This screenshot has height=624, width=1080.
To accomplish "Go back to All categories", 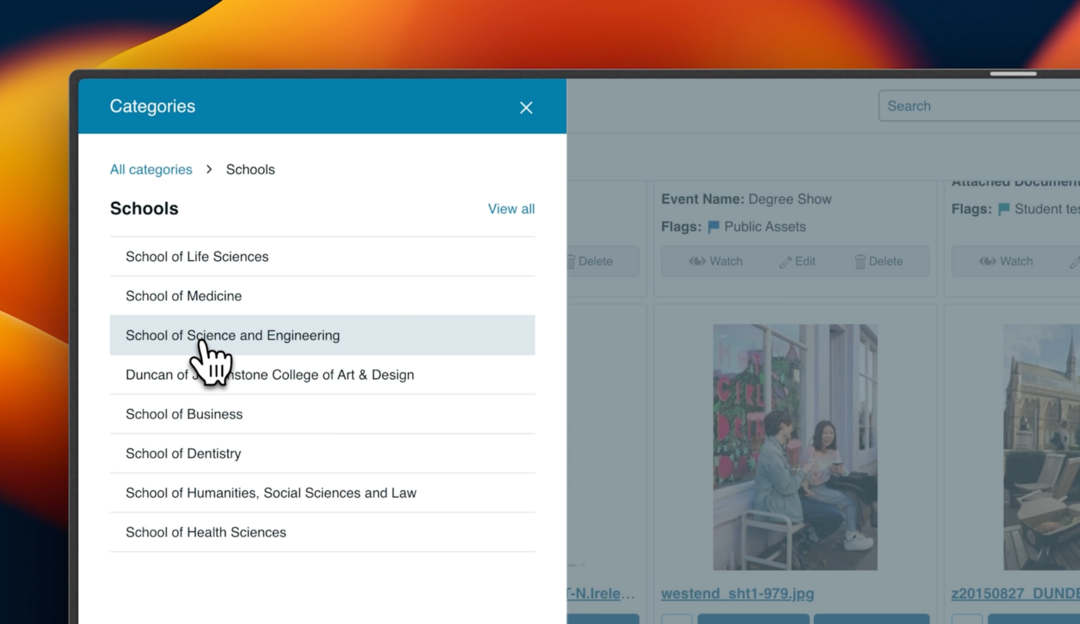I will 151,170.
